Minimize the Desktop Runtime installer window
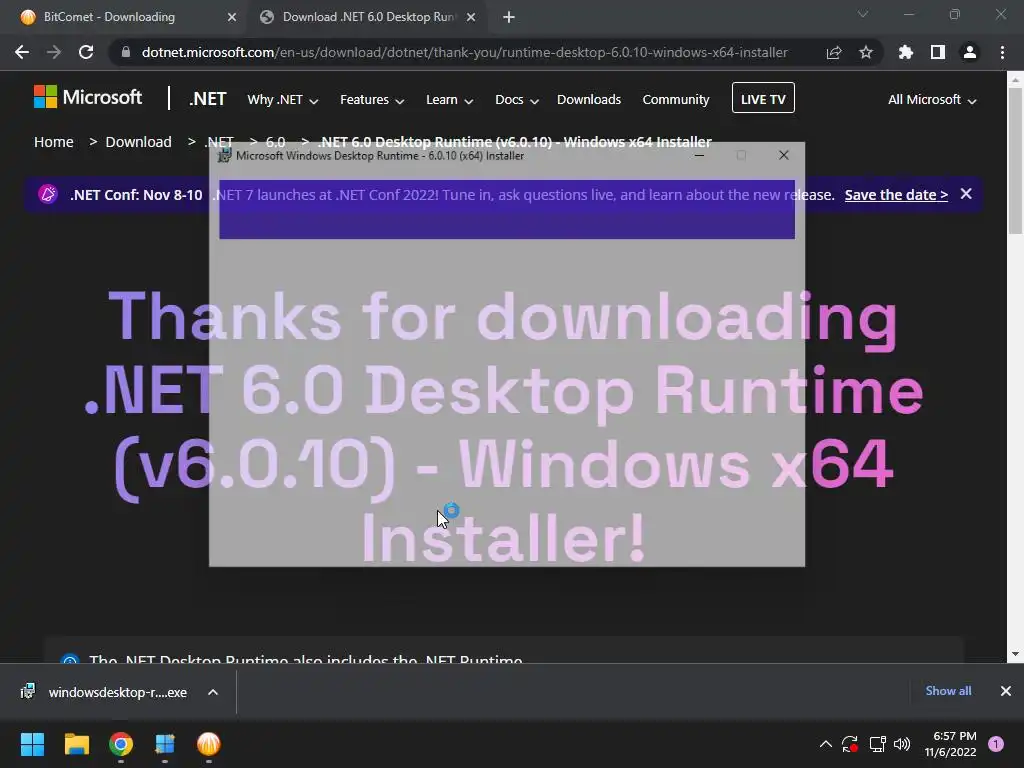This screenshot has width=1024, height=768. coord(699,155)
